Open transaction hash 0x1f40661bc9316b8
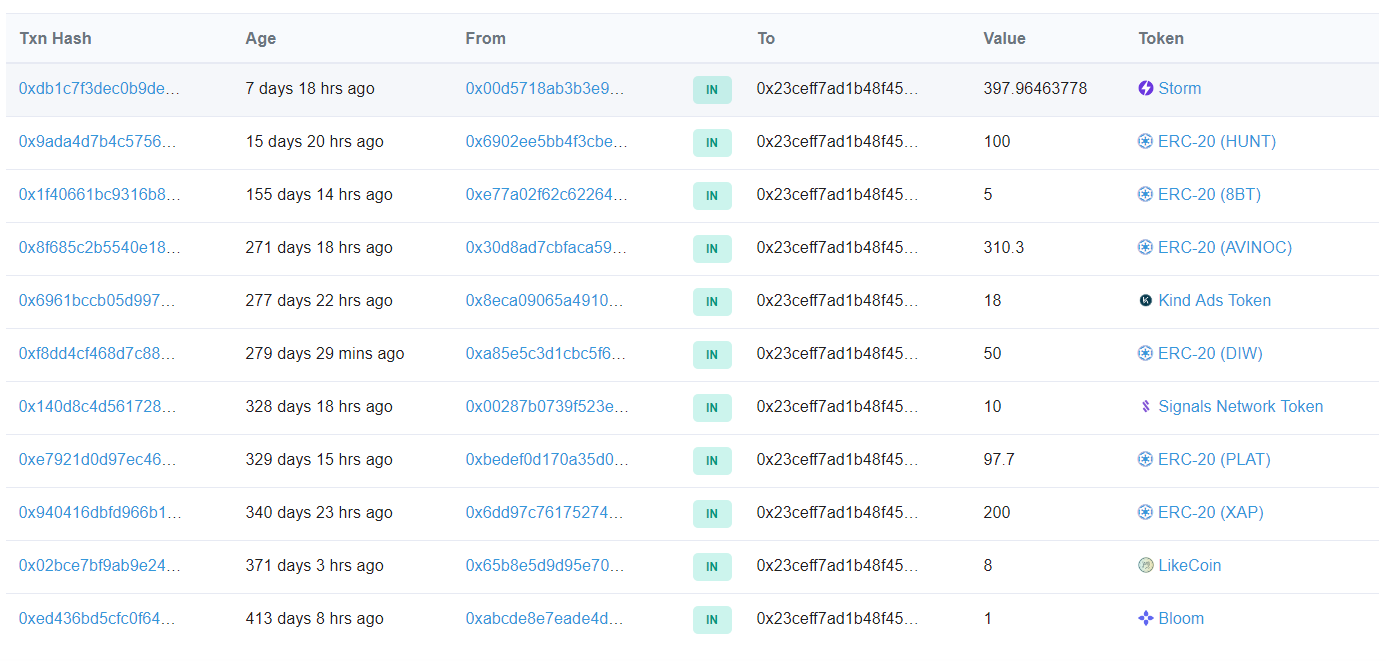Image resolution: width=1386 pixels, height=661 pixels. (x=100, y=194)
